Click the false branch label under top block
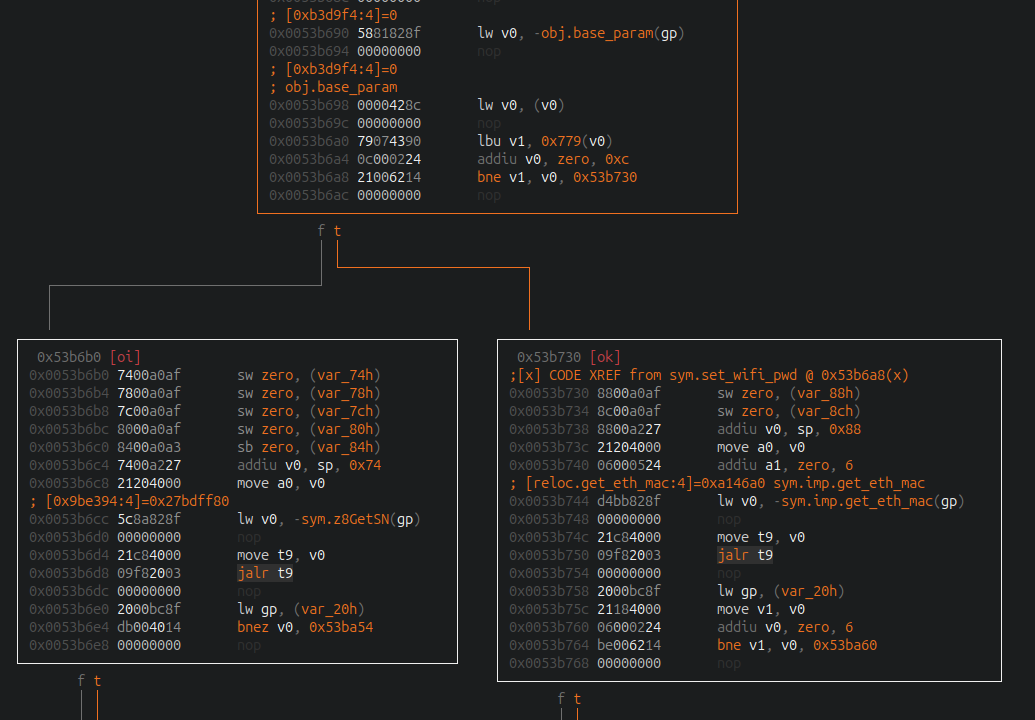1035x720 pixels. [321, 230]
